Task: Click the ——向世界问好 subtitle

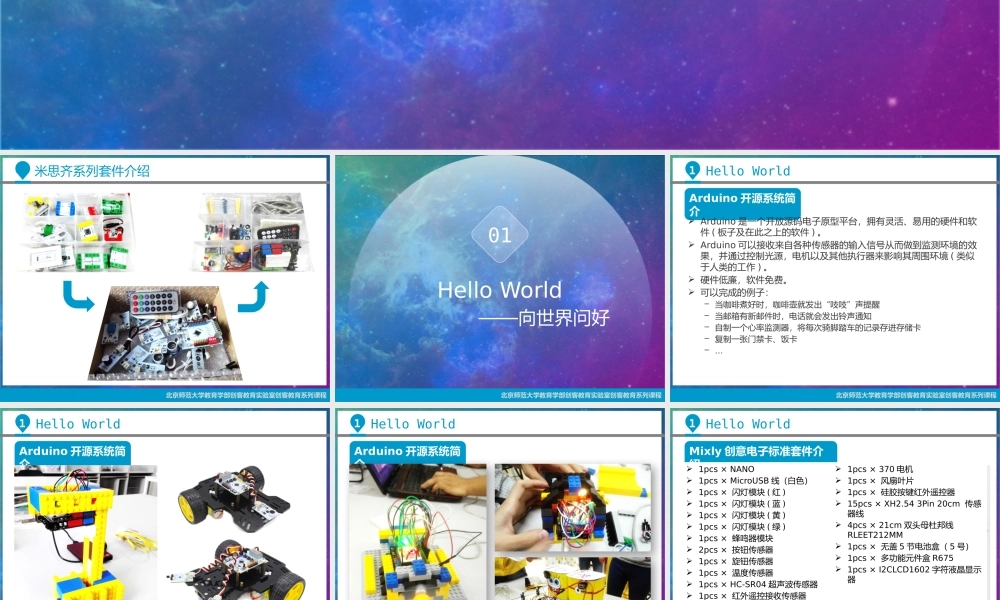Action: [544, 318]
